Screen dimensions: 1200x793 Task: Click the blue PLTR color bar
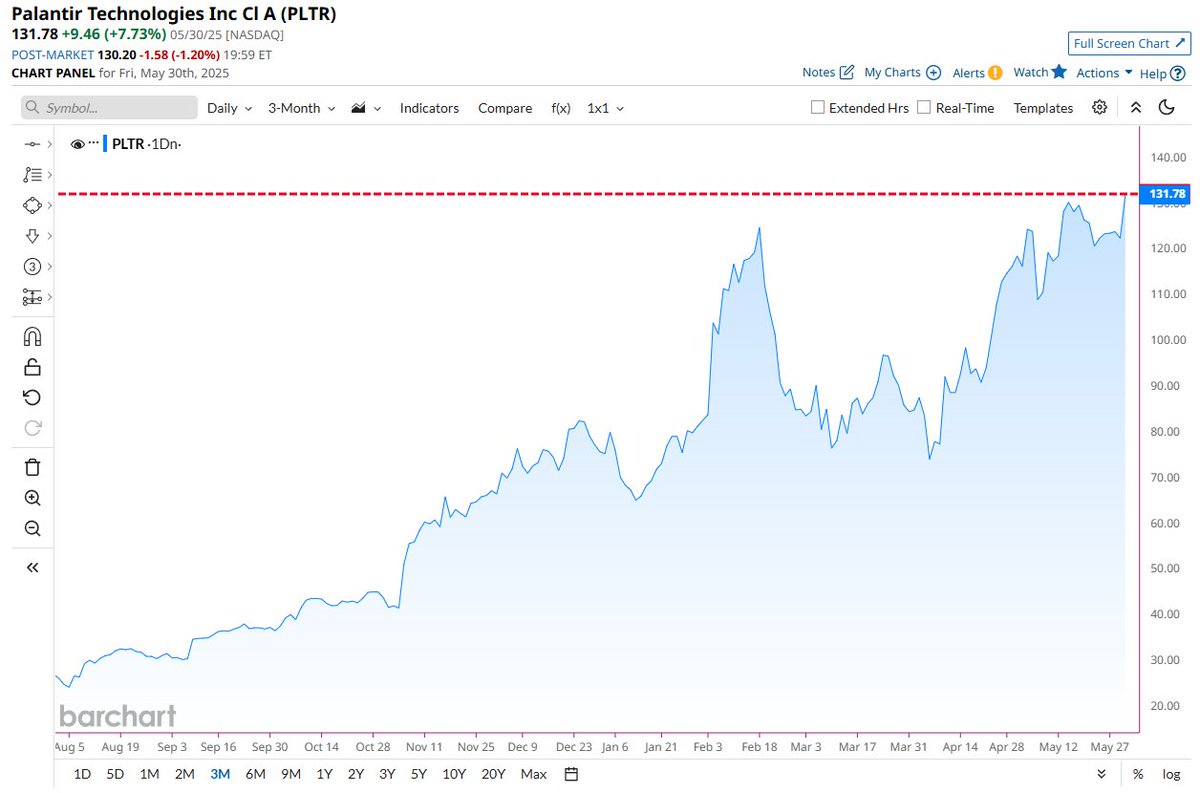click(x=106, y=144)
